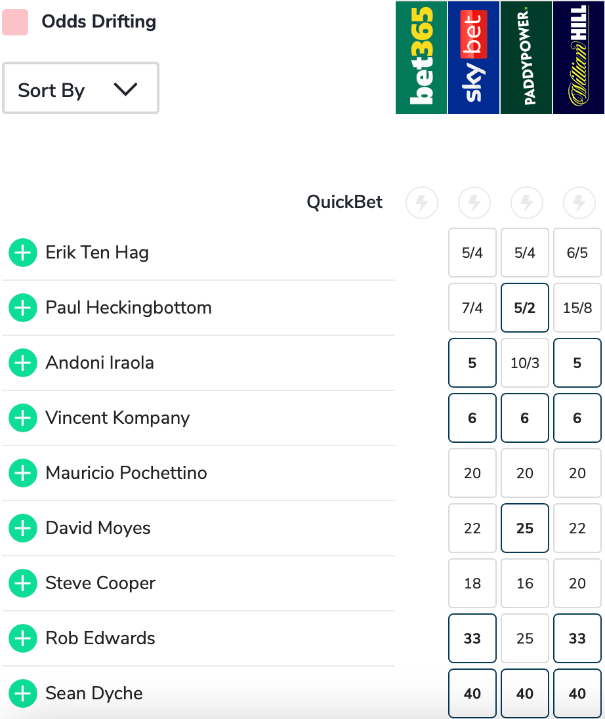
Task: Click the Sky Bet bookmaker logo
Action: [x=473, y=57]
